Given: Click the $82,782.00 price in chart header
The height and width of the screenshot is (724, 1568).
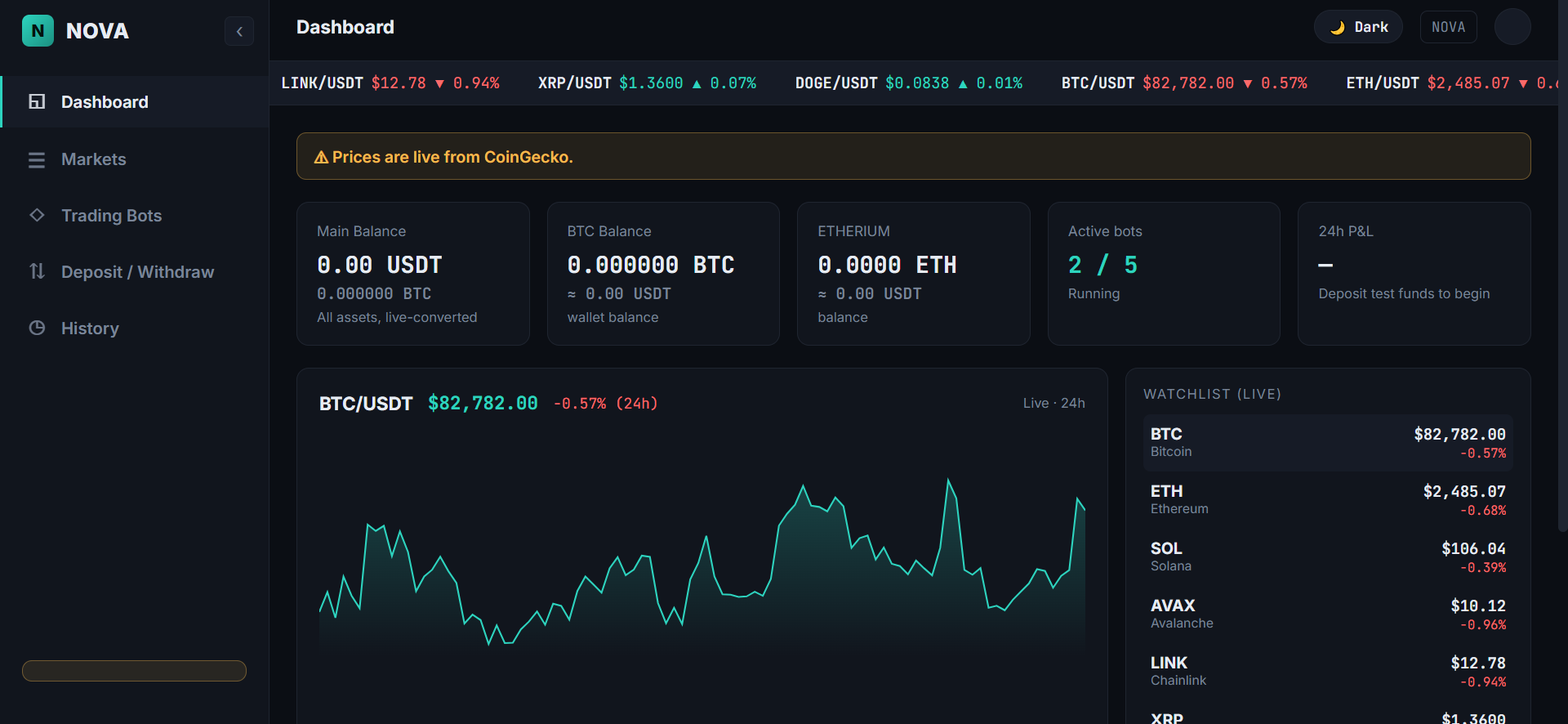Looking at the screenshot, I should click(x=483, y=403).
